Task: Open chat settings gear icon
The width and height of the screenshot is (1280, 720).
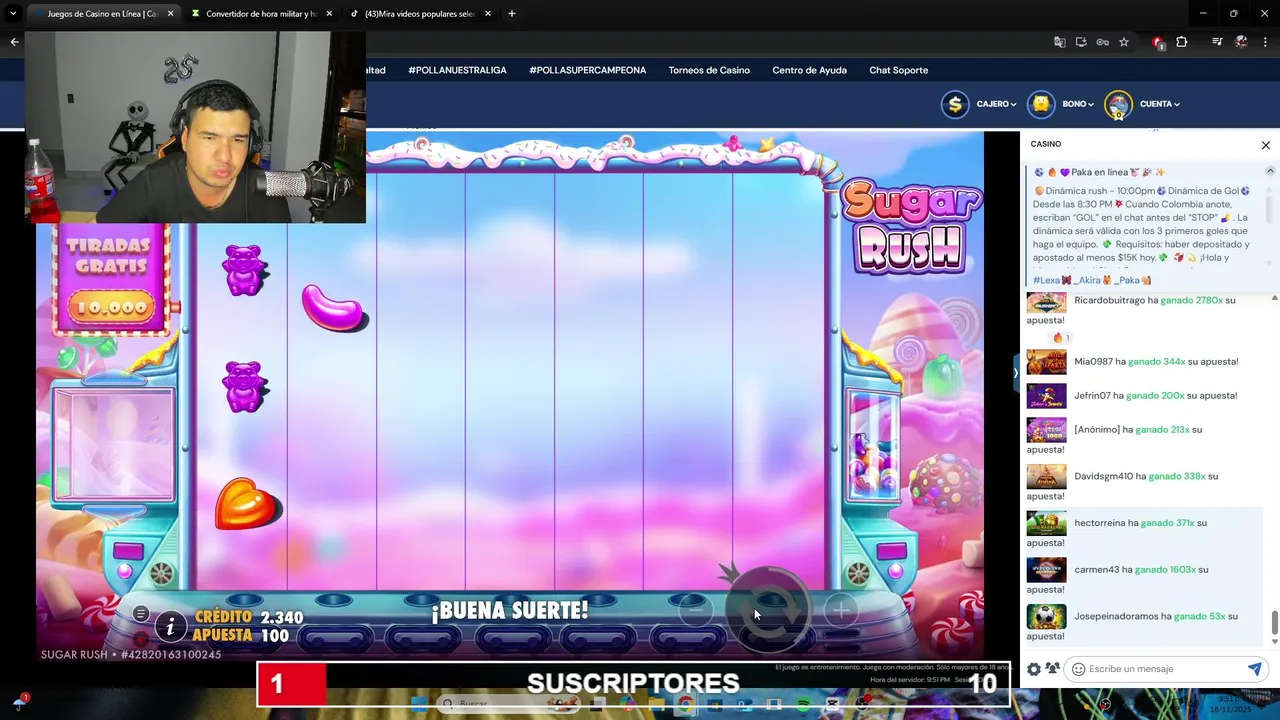Action: tap(1034, 669)
